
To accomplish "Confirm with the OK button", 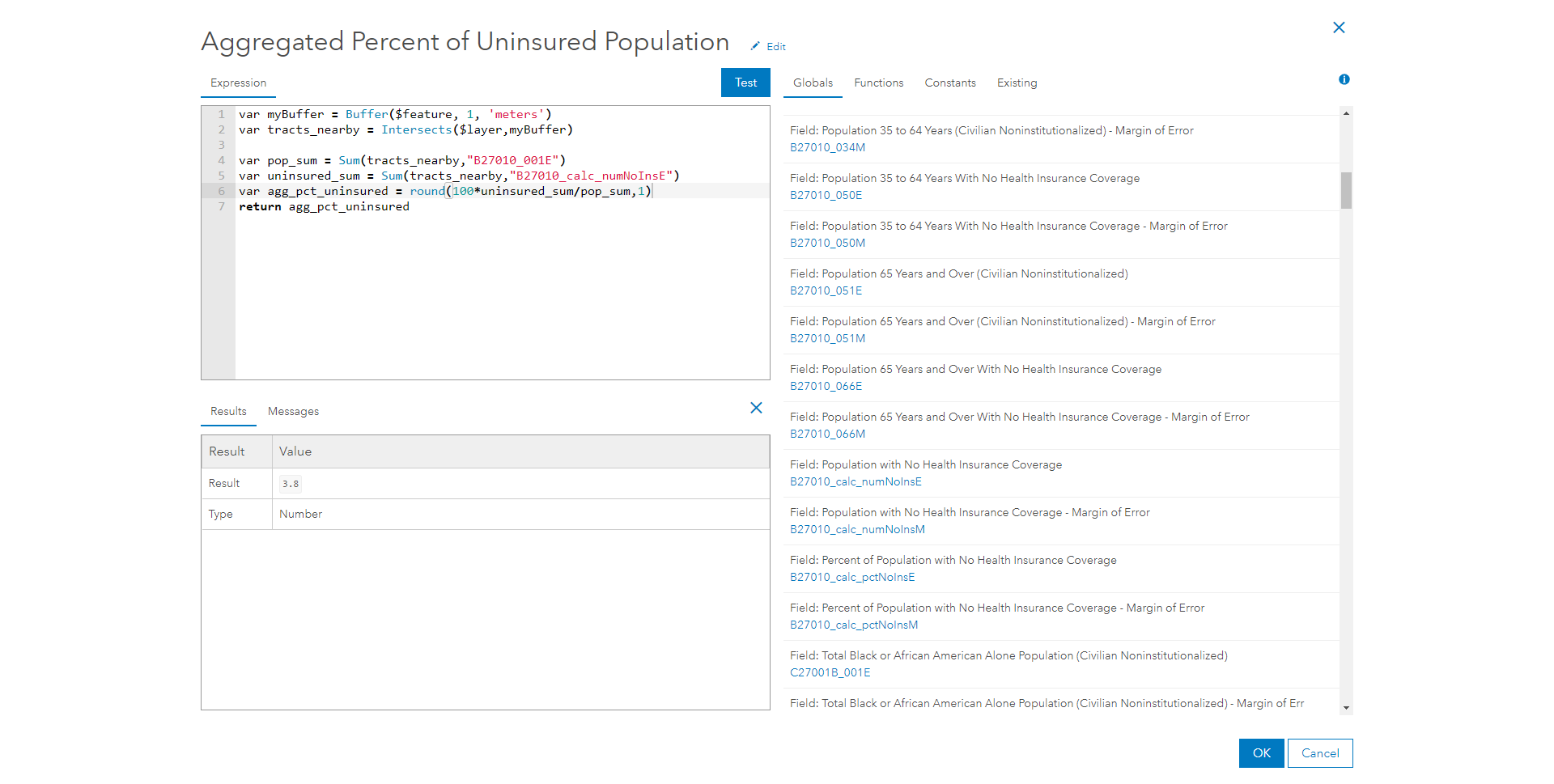I will click(1261, 753).
